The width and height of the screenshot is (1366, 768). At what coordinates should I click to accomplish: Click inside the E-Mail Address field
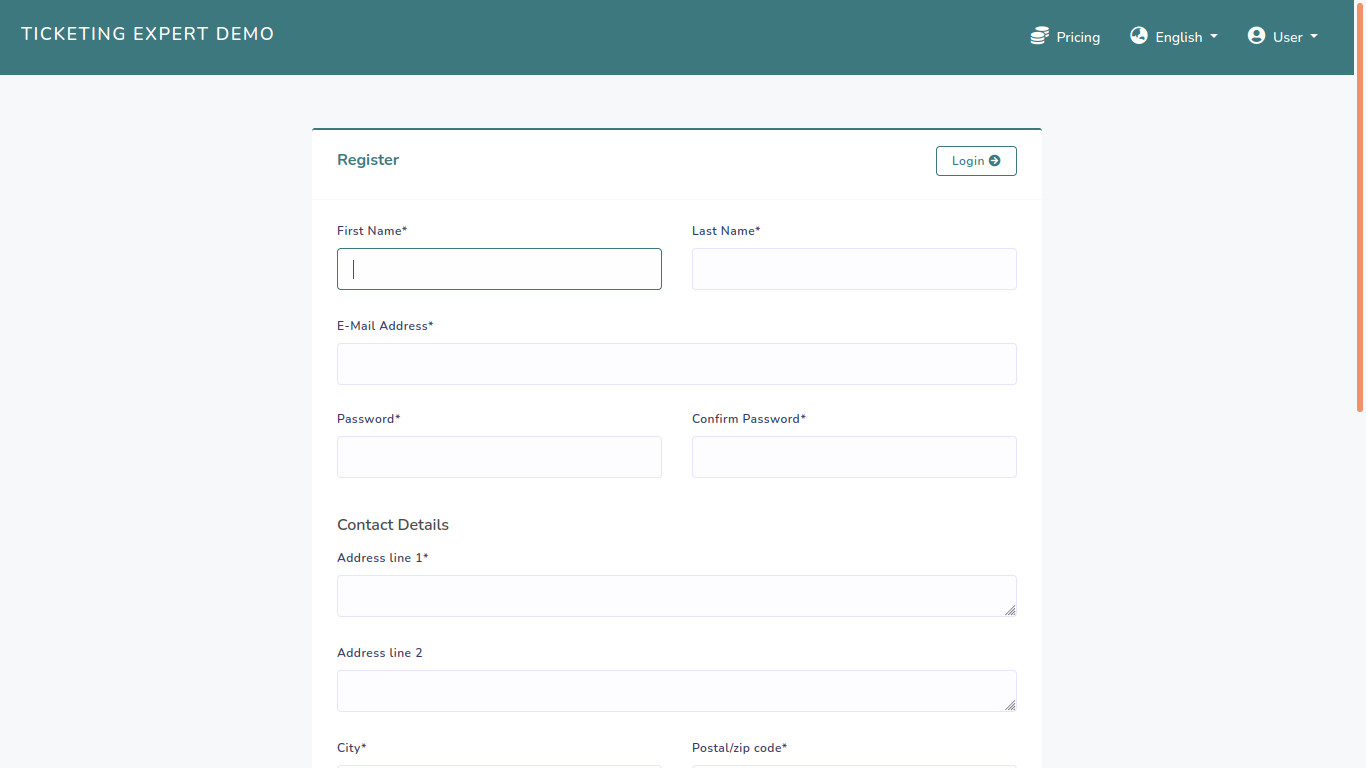coord(676,363)
